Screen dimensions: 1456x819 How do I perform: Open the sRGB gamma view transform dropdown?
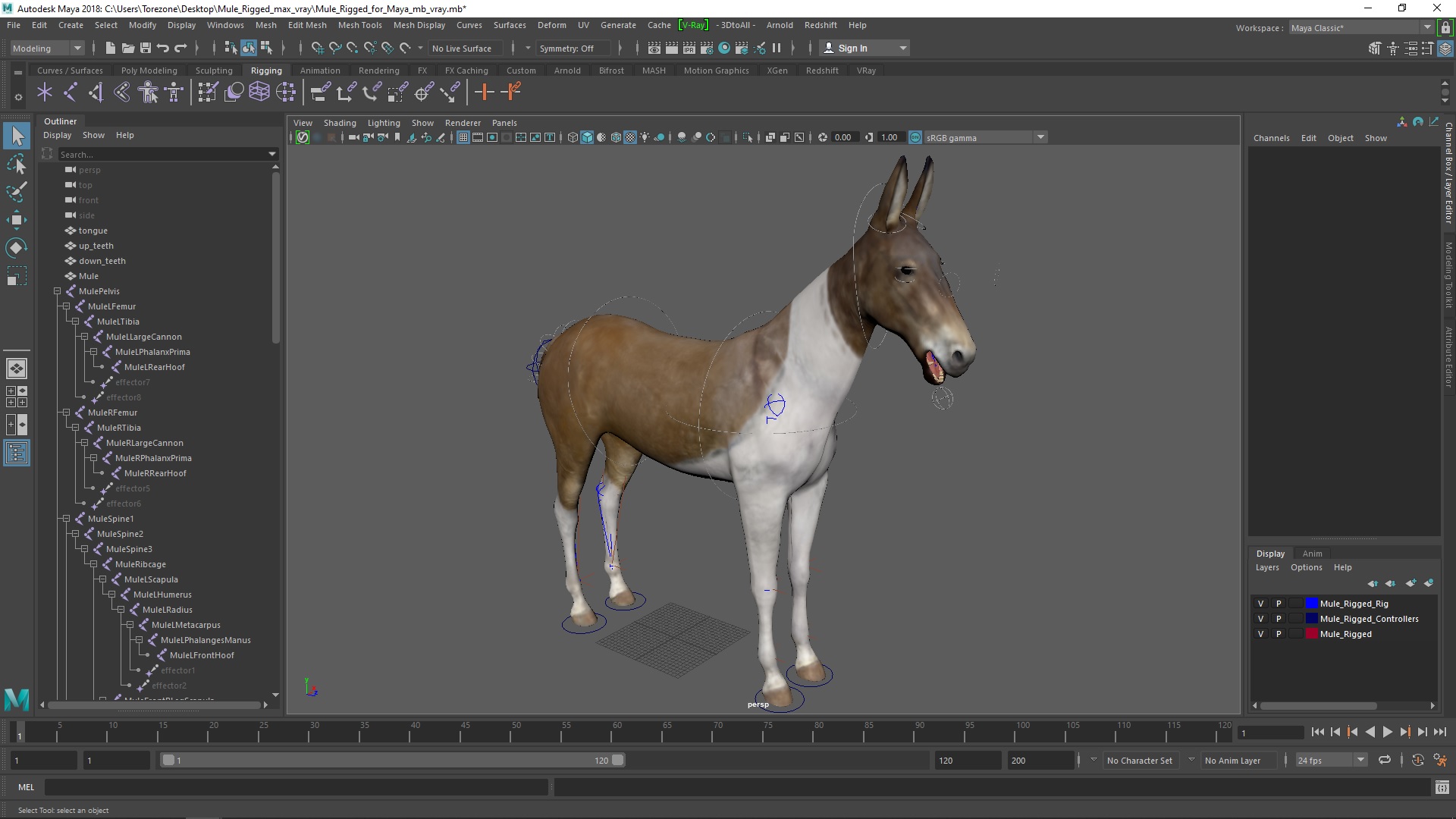point(985,137)
